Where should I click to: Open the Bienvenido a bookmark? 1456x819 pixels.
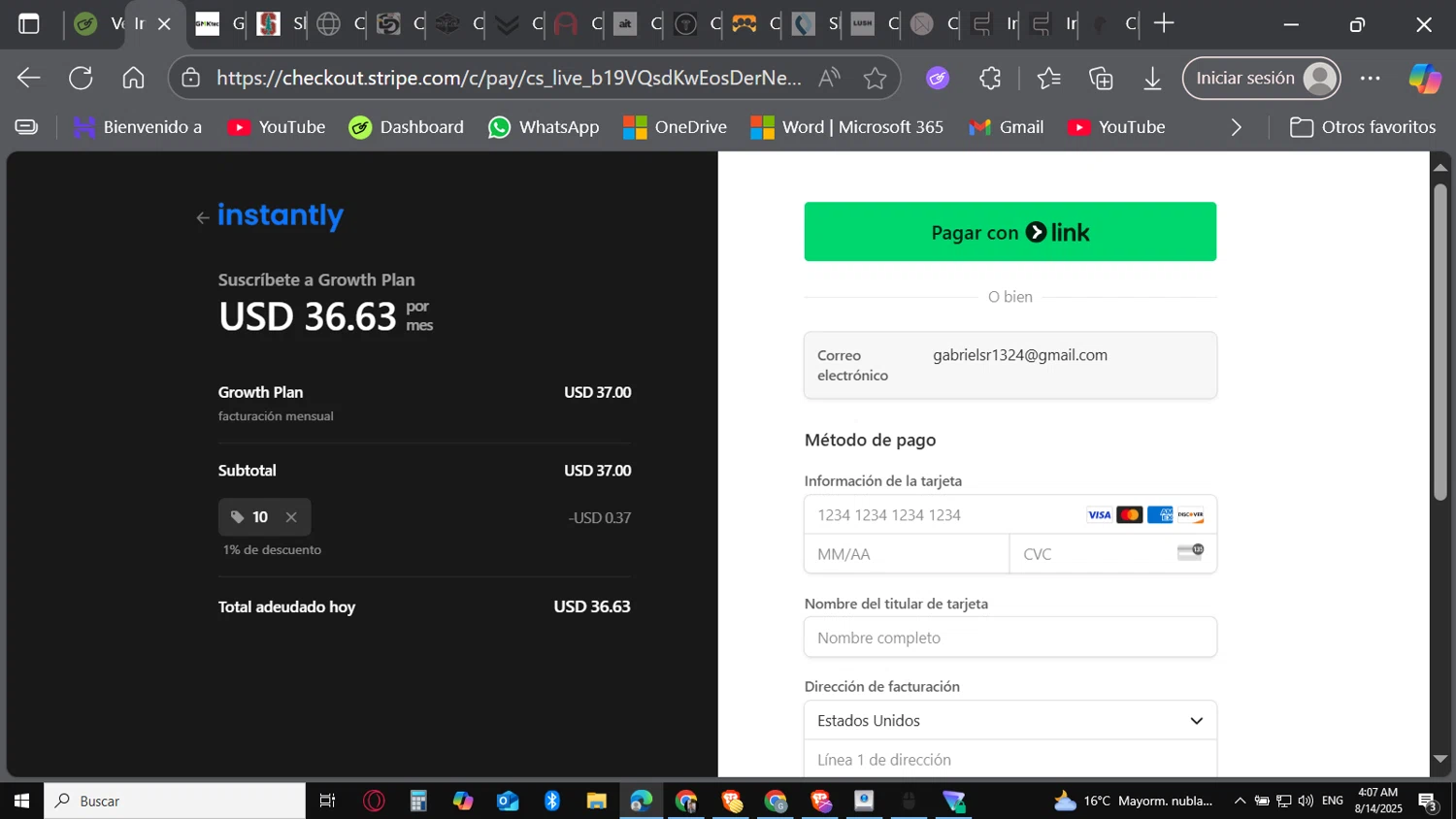click(138, 127)
